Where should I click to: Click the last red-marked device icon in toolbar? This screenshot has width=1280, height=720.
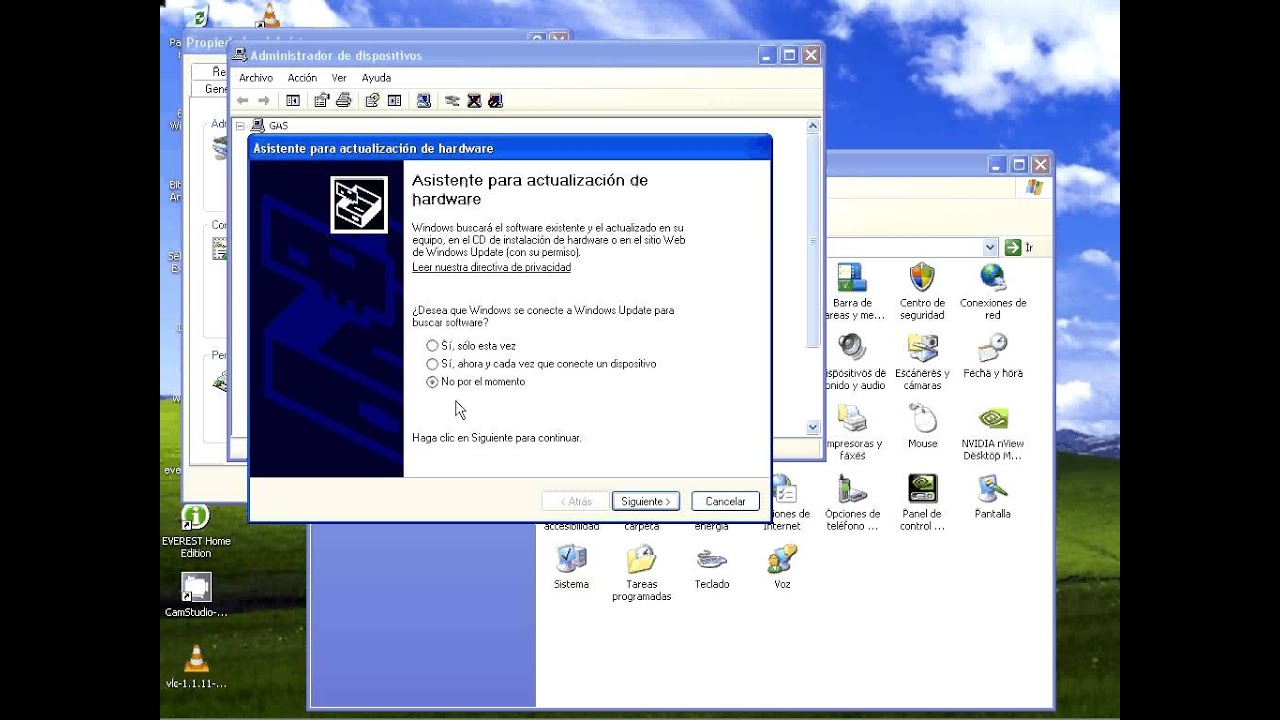495,100
